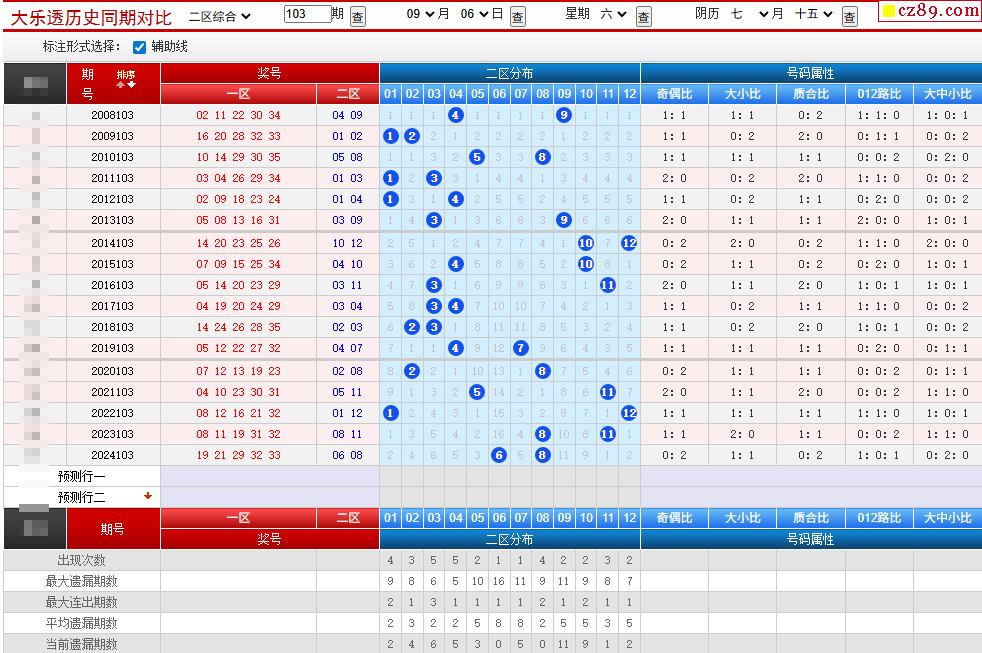Viewport: 982px width, 653px height.
Task: Click the upper 奖号 header above 一区
Action: click(x=269, y=73)
